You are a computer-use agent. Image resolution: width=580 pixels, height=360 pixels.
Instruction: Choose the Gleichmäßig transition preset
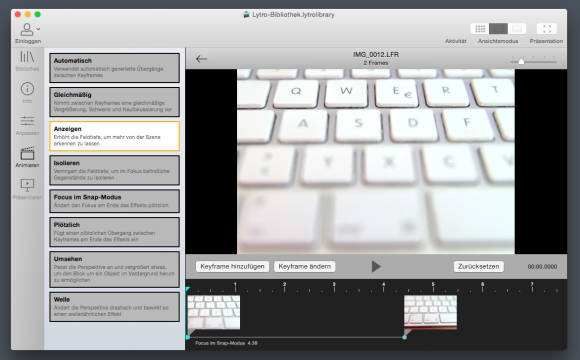click(x=115, y=102)
